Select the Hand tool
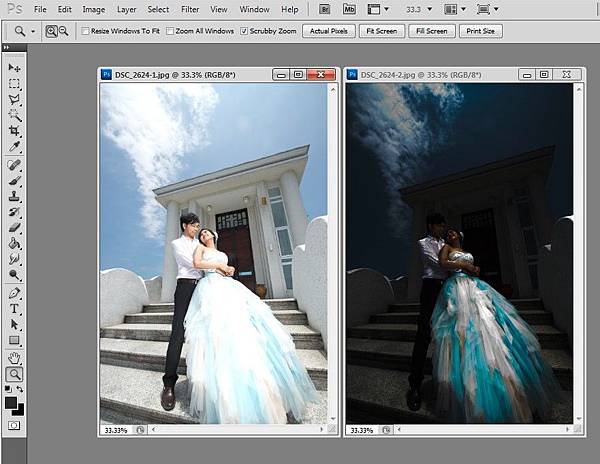Image resolution: width=600 pixels, height=464 pixels. click(15, 357)
